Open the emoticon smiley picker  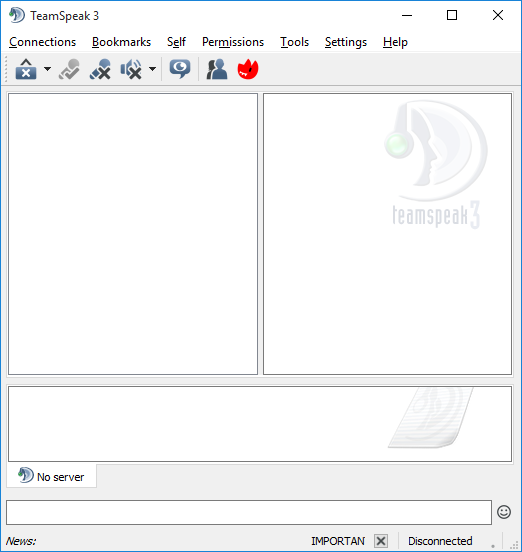(x=504, y=512)
